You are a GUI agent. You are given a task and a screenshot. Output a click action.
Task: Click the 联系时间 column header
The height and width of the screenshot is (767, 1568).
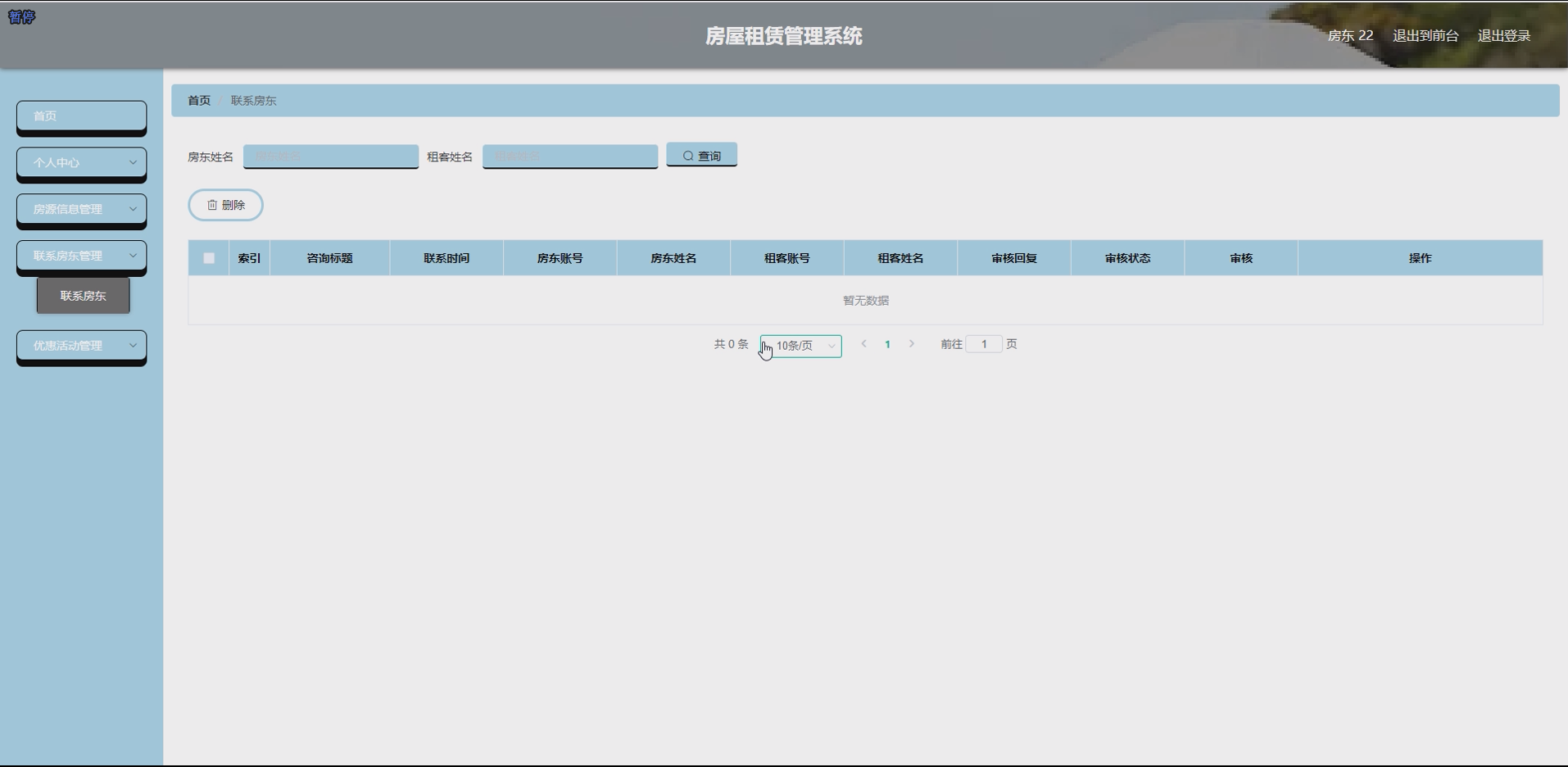pyautogui.click(x=446, y=258)
